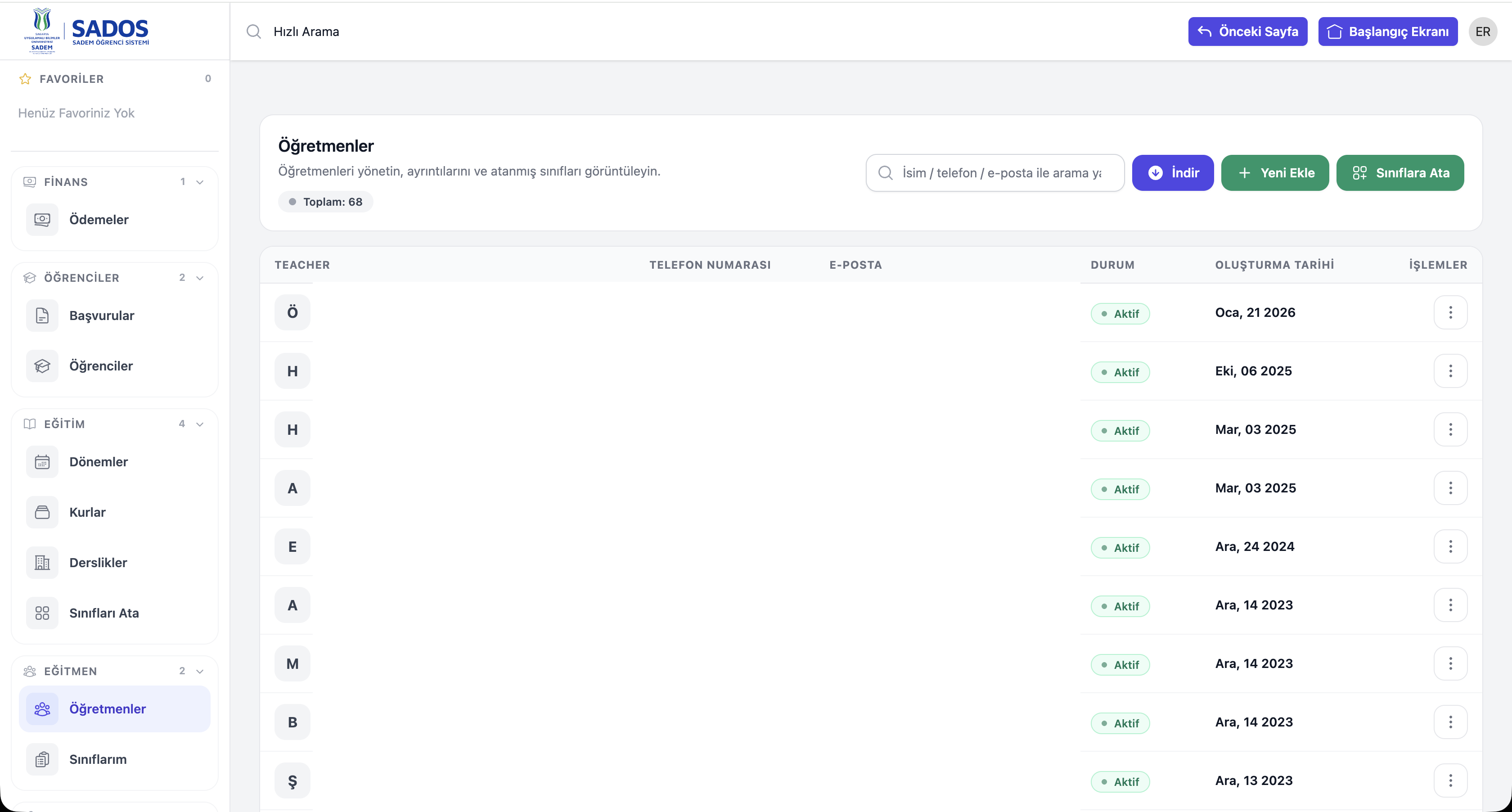Open Ödemeler payments icon

[x=42, y=220]
